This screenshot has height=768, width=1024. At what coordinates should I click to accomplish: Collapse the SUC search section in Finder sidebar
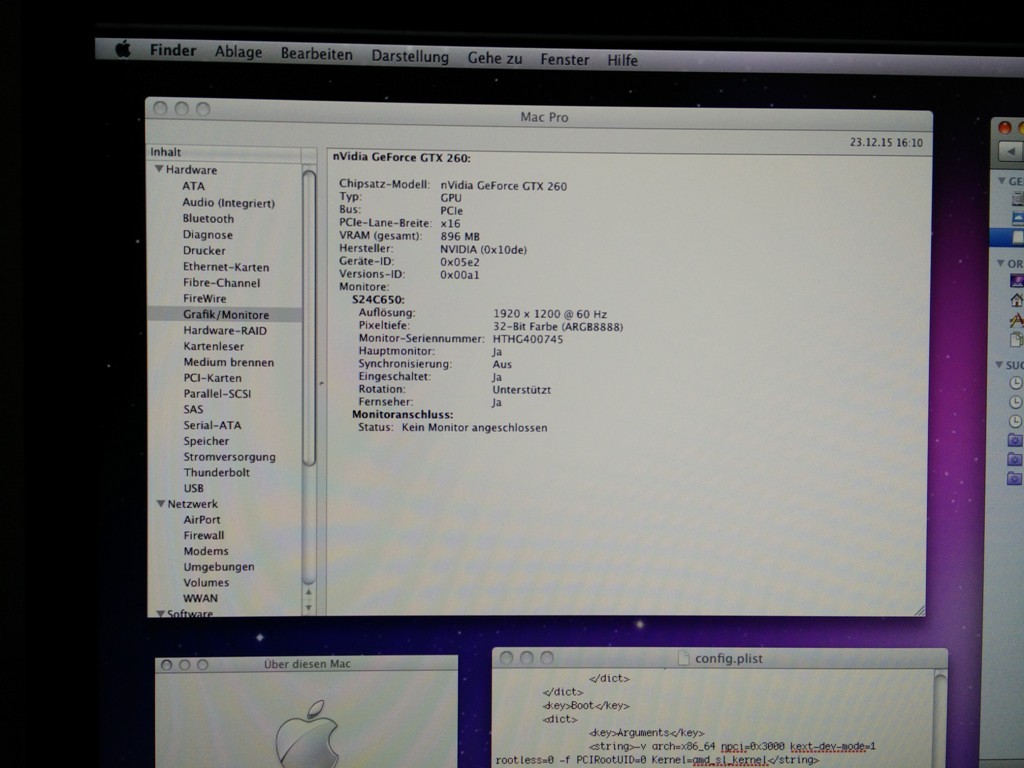pyautogui.click(x=1000, y=364)
